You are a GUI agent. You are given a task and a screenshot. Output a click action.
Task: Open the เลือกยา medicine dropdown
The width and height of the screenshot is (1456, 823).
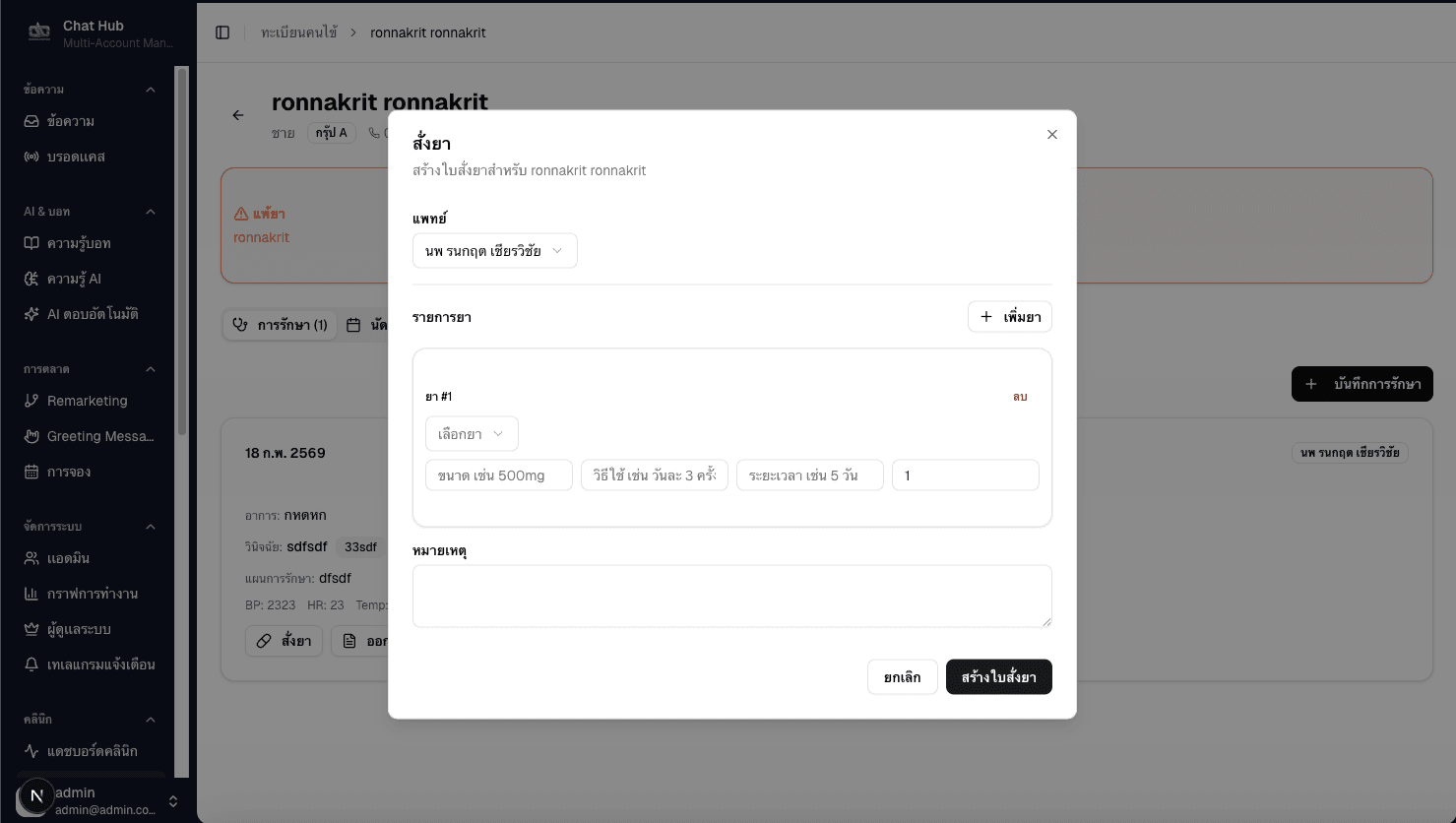click(472, 434)
